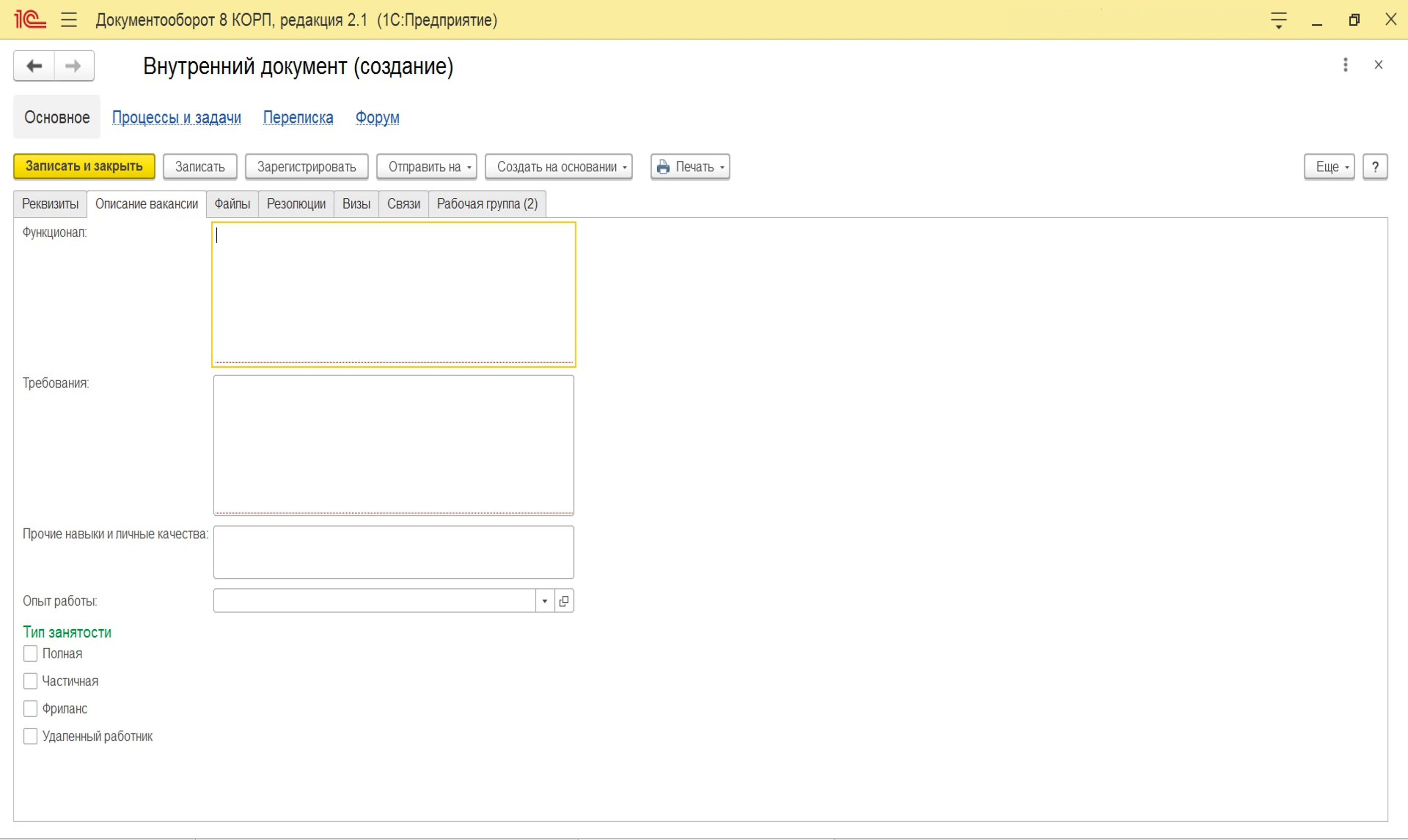Screen dimensions: 1408x840
Task: Open help with the question mark button
Action: click(1375, 166)
